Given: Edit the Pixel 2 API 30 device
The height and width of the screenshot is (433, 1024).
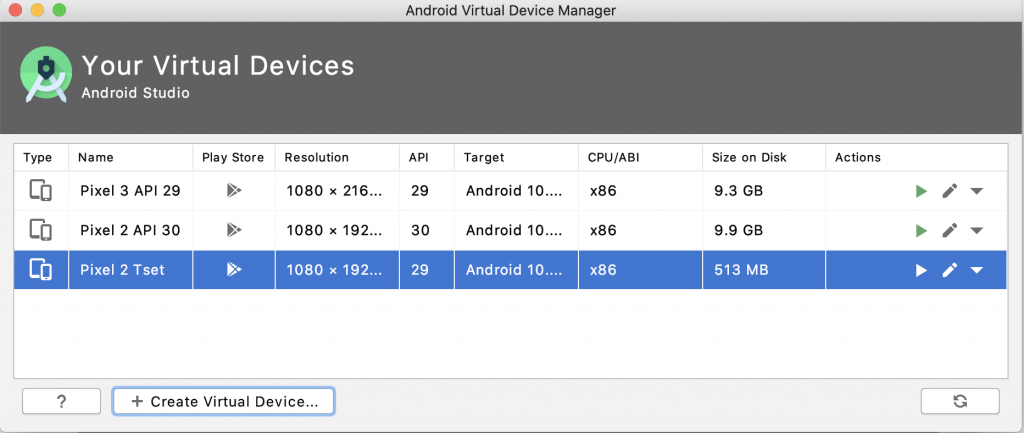Looking at the screenshot, I should (x=950, y=231).
